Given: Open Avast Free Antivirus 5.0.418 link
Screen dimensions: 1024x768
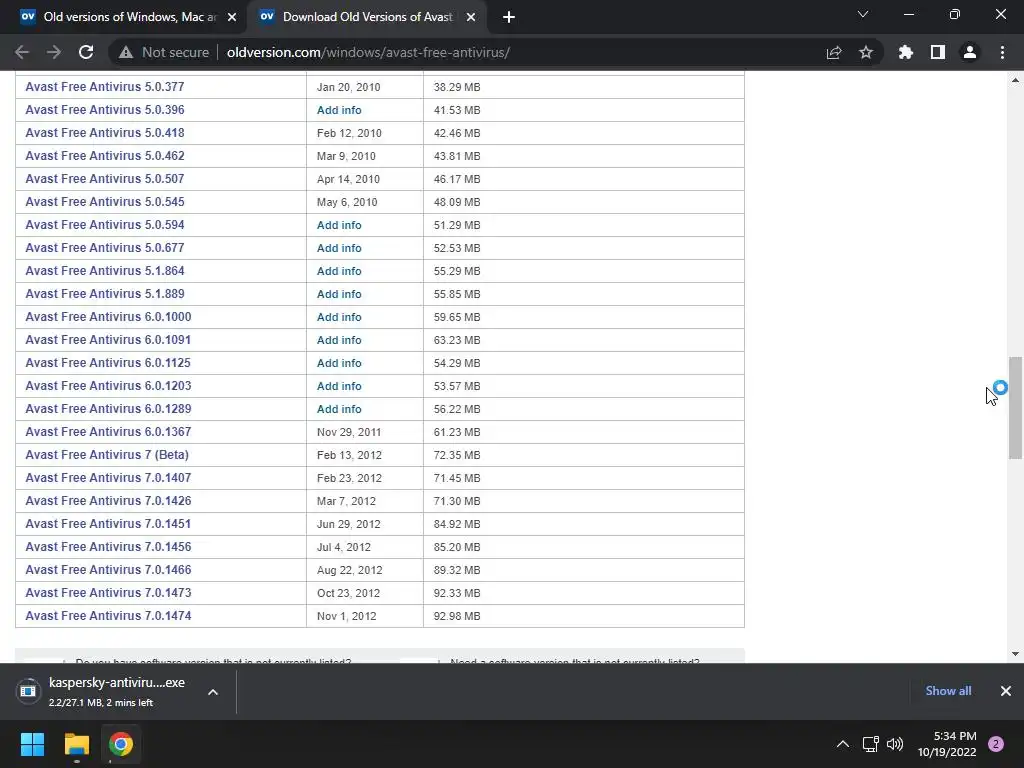Looking at the screenshot, I should point(104,133).
